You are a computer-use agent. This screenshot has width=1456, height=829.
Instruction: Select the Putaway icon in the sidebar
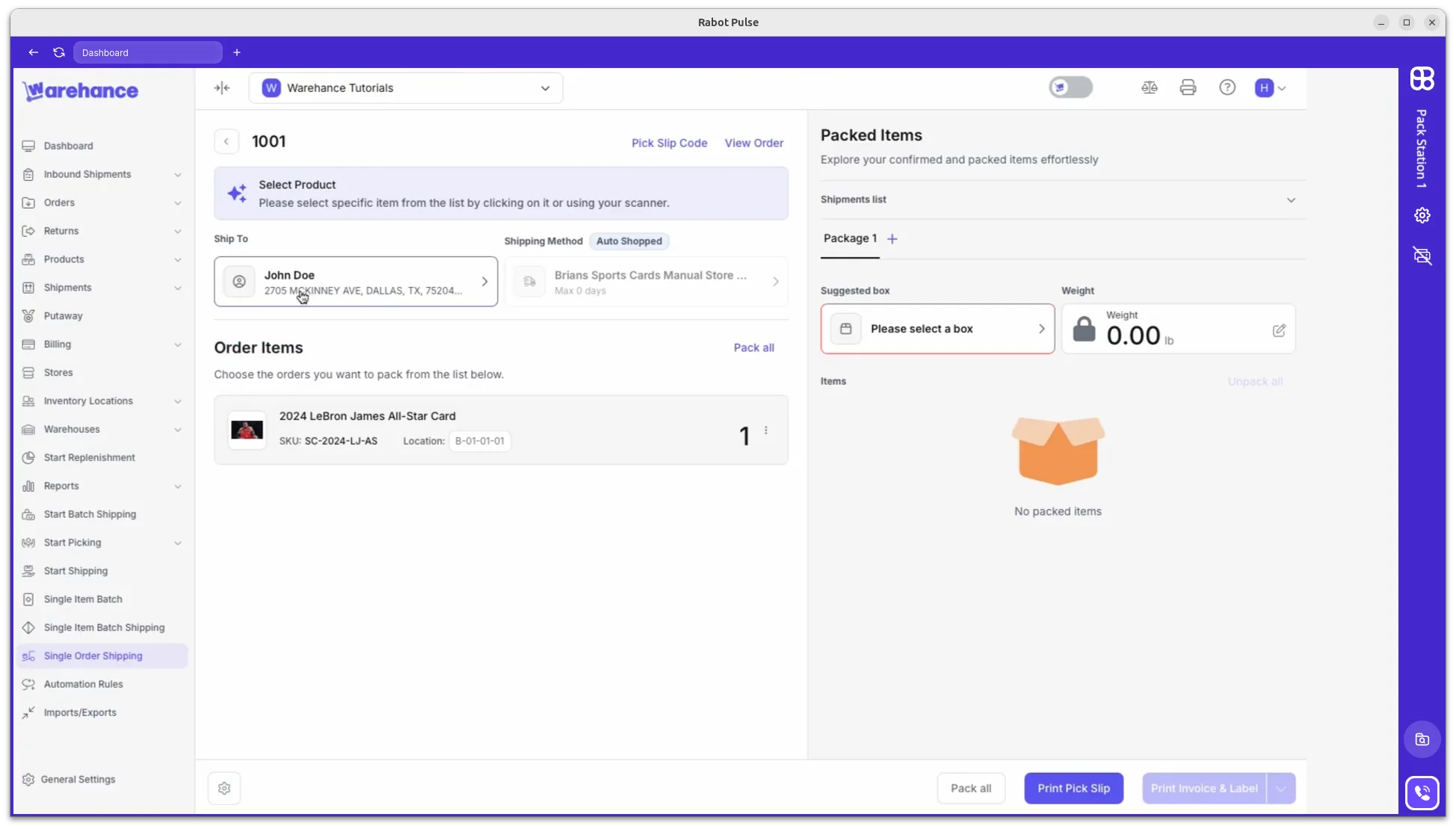tap(28, 315)
